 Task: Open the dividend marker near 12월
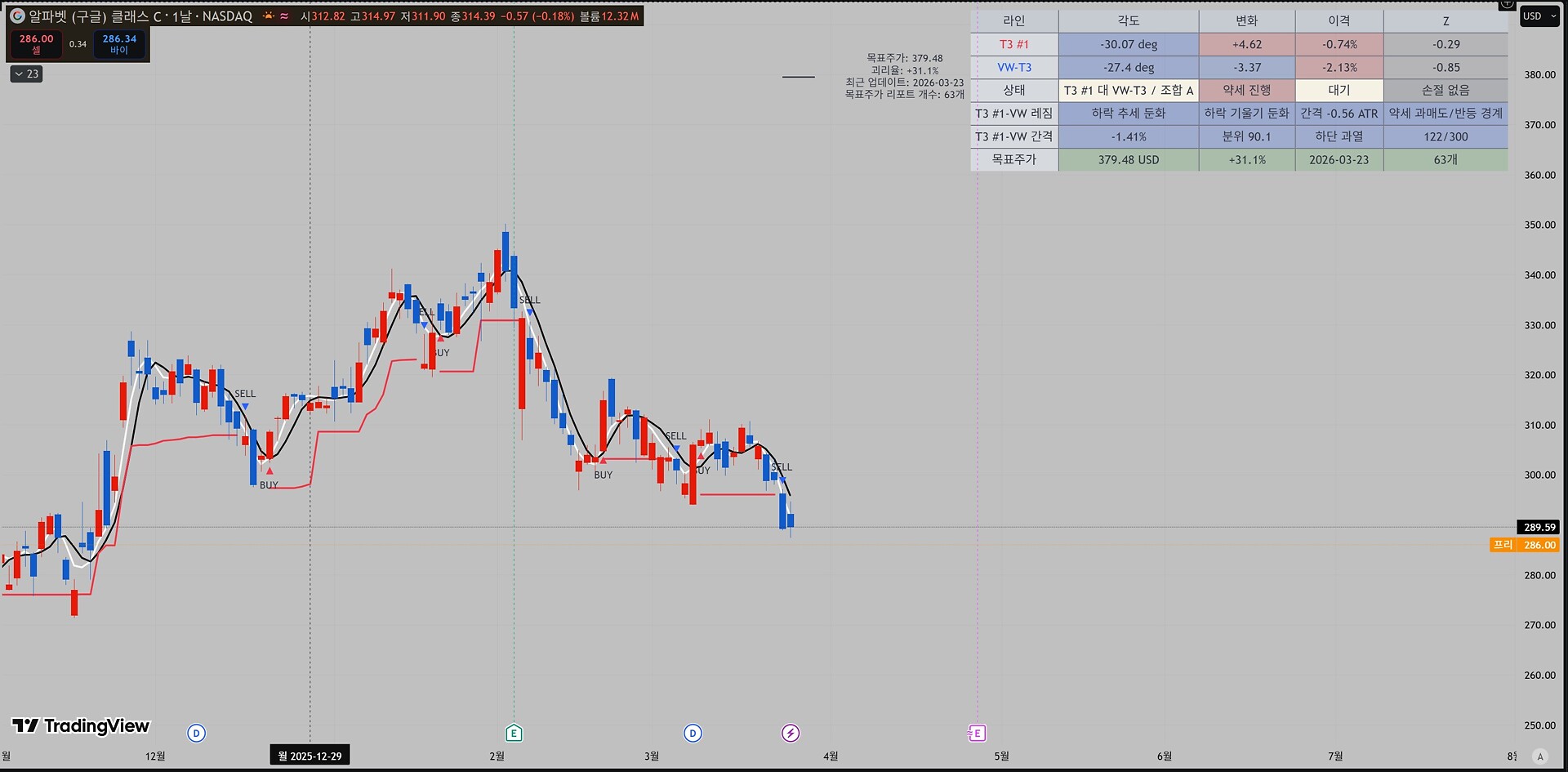click(196, 733)
